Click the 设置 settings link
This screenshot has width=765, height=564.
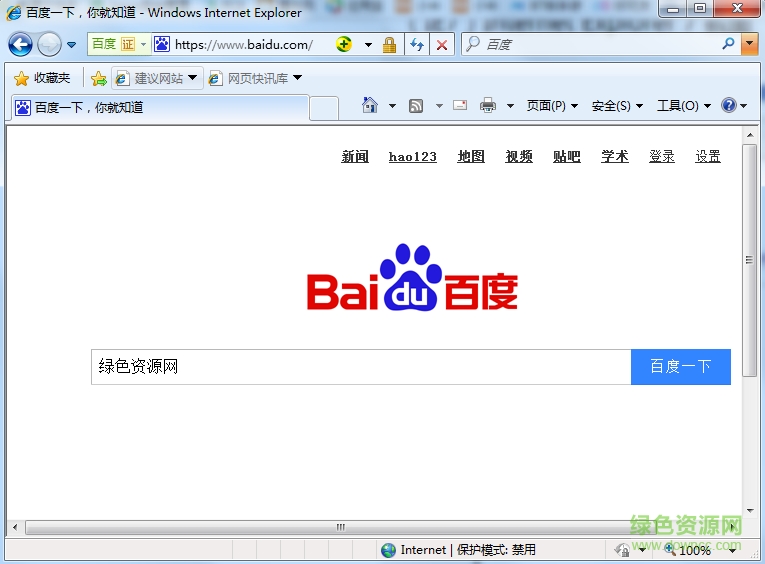click(708, 157)
